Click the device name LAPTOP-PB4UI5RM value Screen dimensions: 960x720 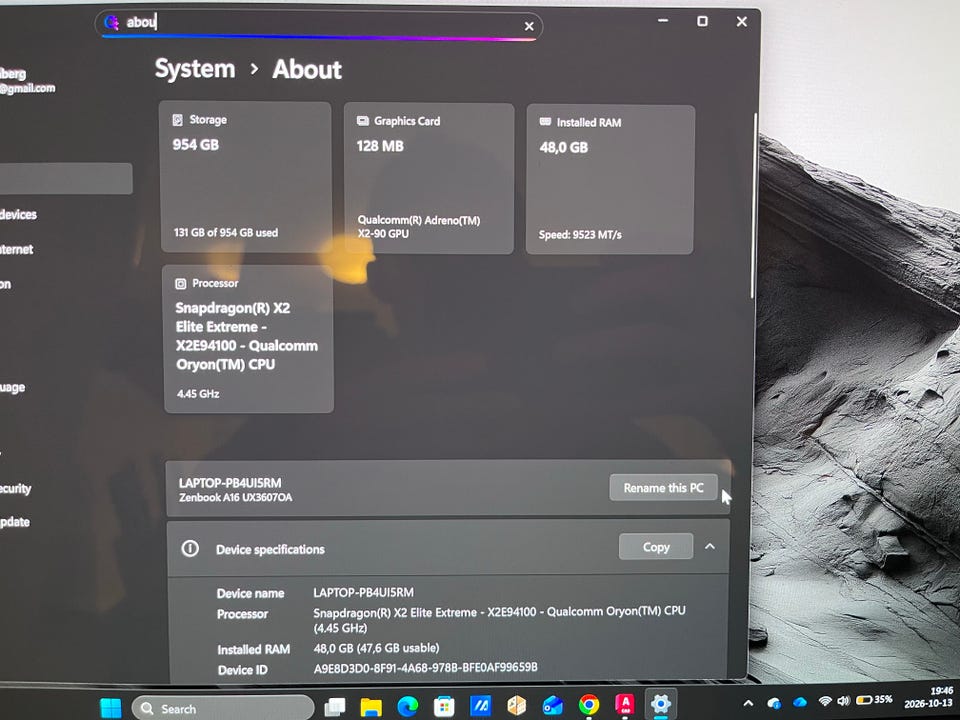364,593
